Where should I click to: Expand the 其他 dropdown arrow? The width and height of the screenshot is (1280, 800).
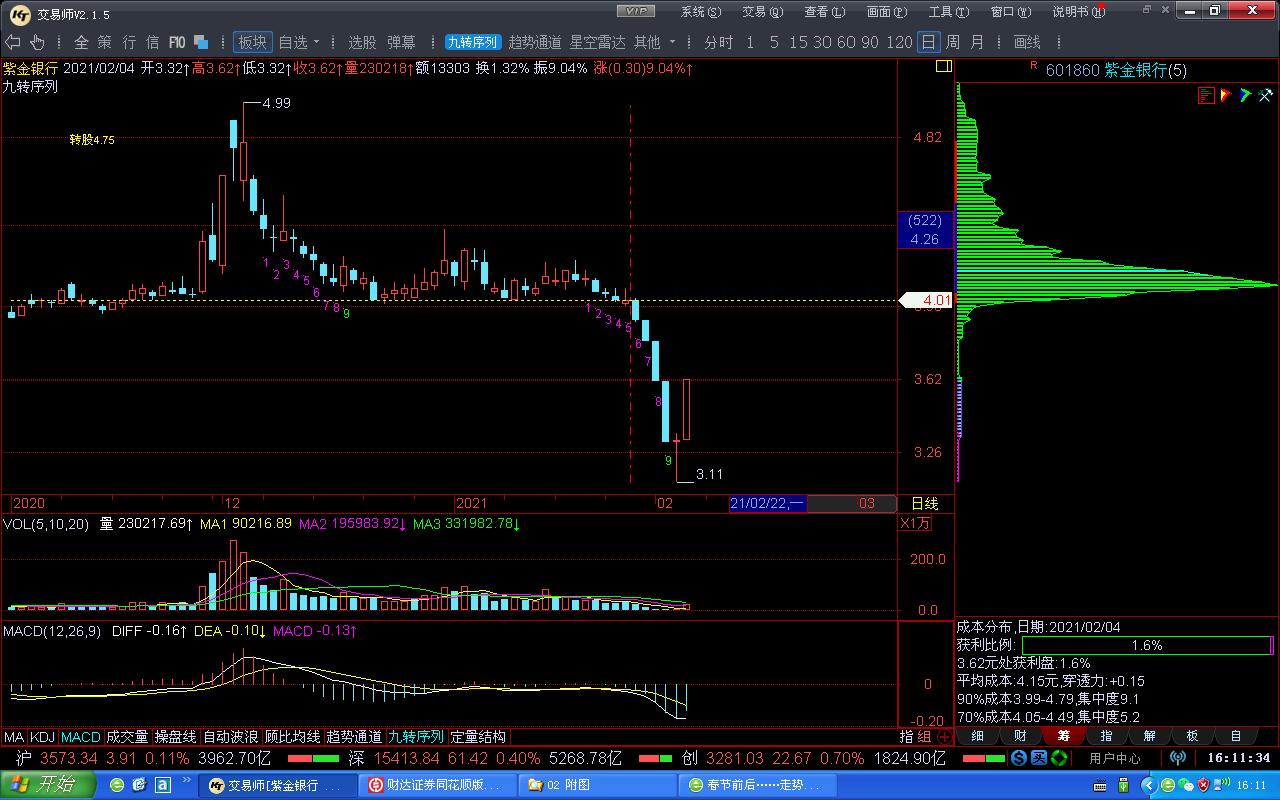click(672, 42)
